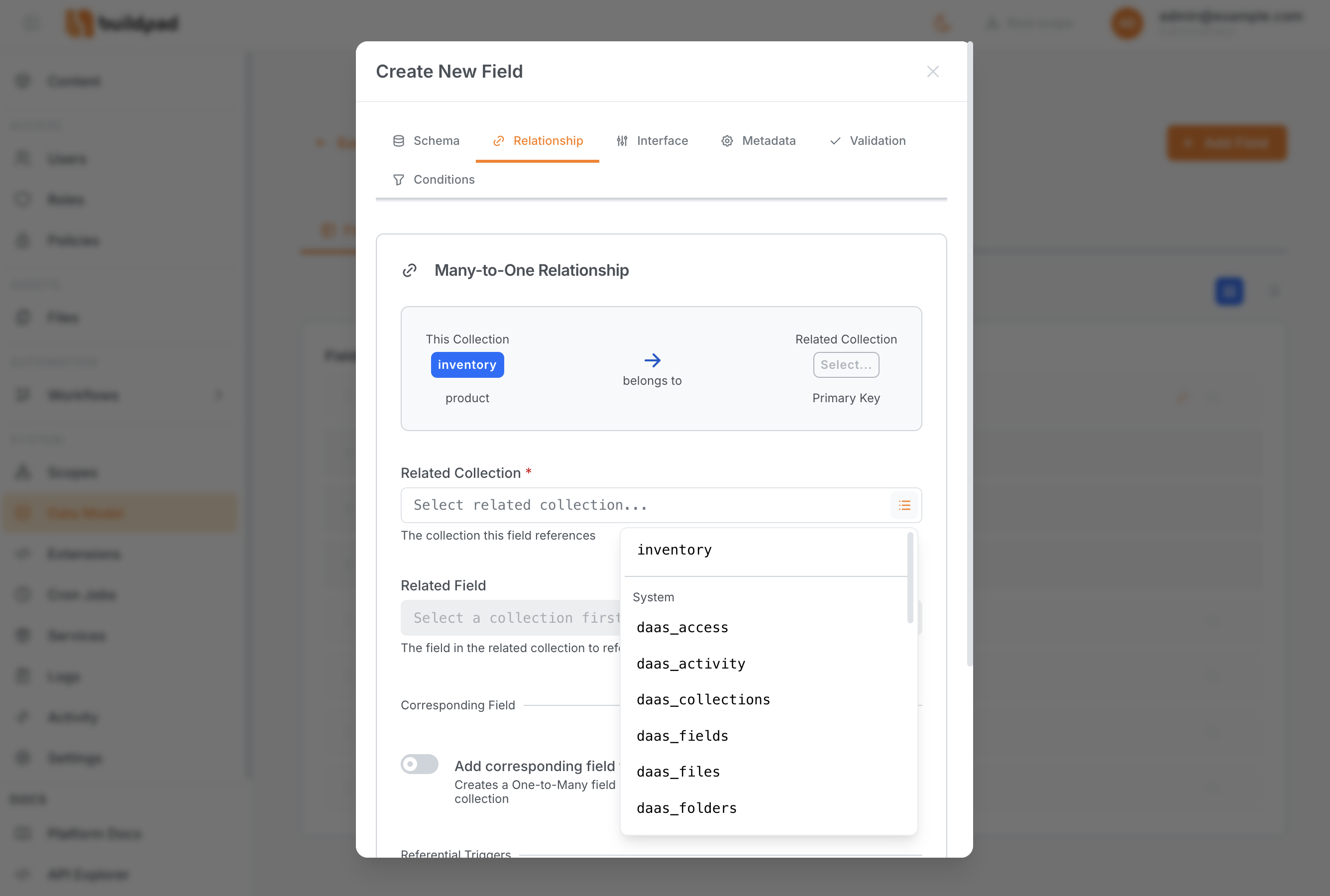Select daas_fields option

[x=766, y=736]
